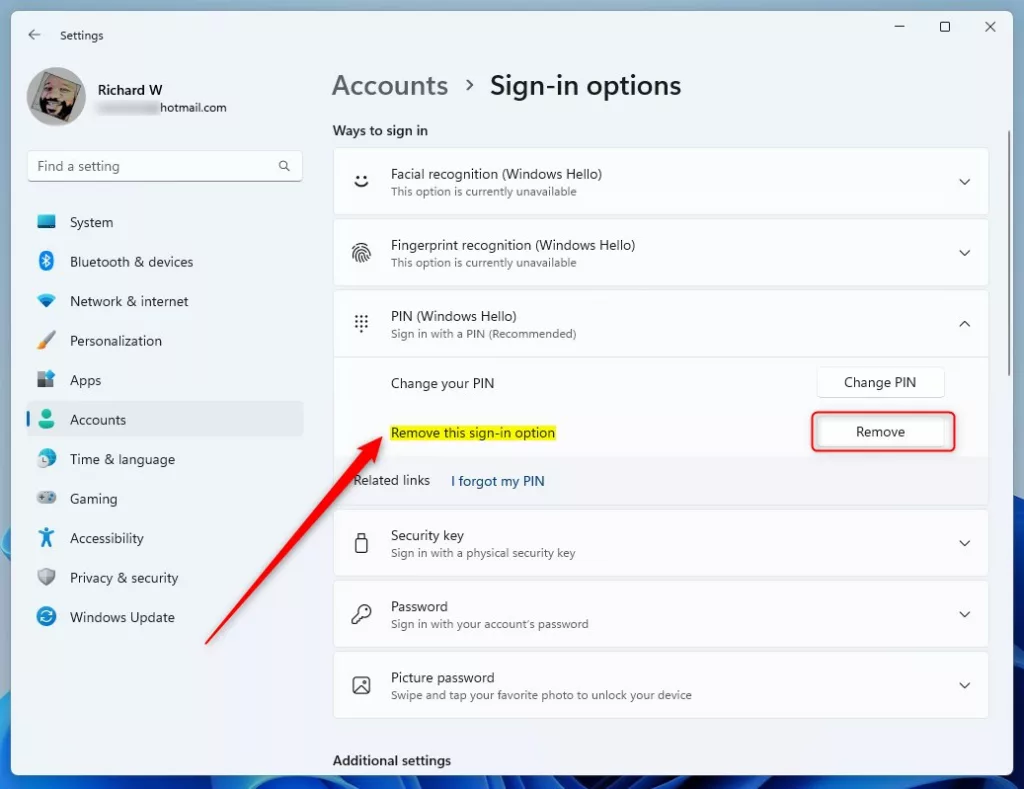Select Time & language category
This screenshot has height=789, width=1024.
(x=165, y=459)
